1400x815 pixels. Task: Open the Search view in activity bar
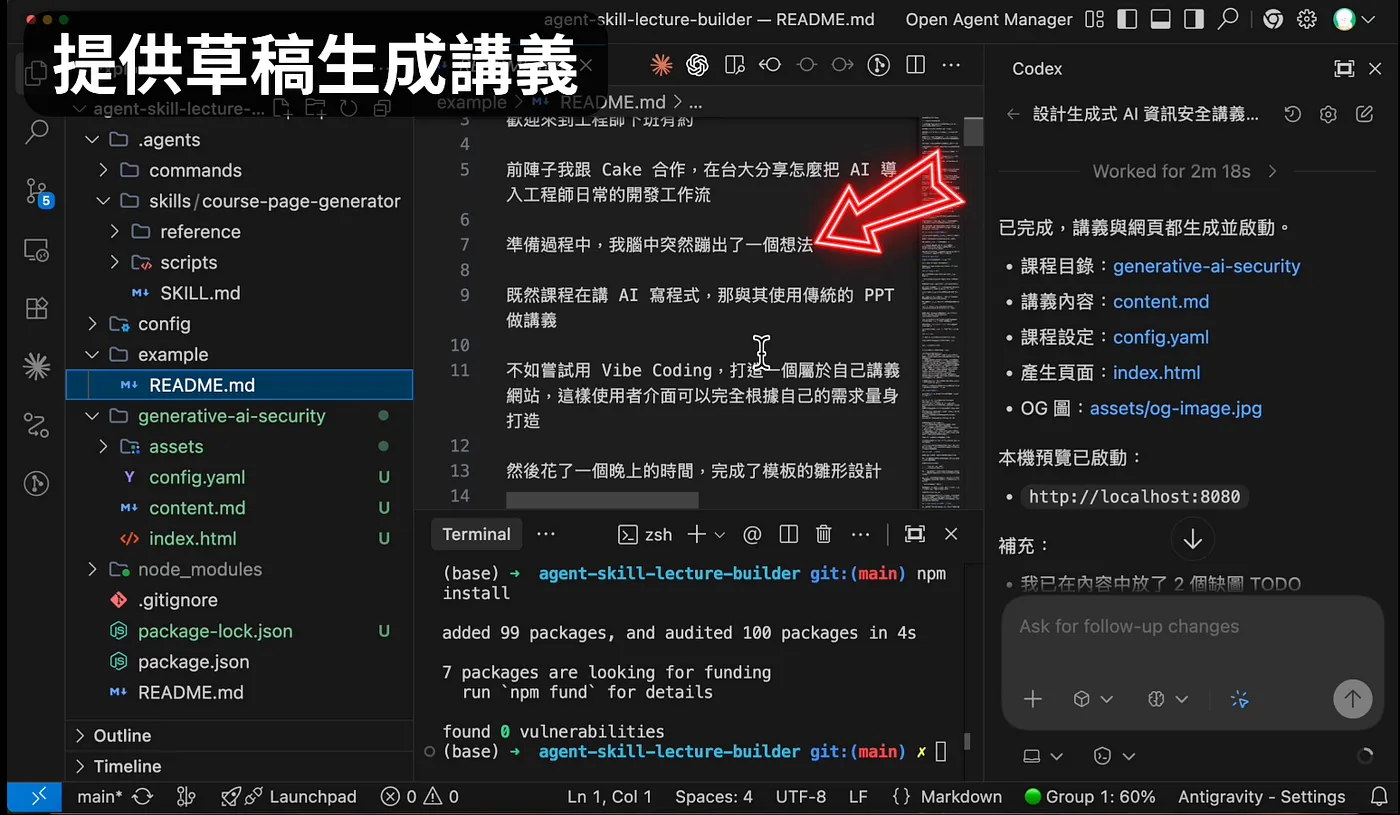coord(37,130)
